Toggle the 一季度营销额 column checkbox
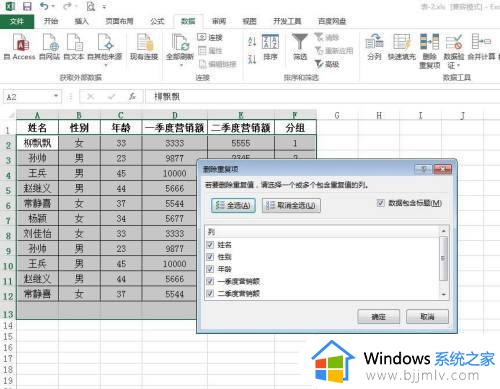 pyautogui.click(x=210, y=281)
